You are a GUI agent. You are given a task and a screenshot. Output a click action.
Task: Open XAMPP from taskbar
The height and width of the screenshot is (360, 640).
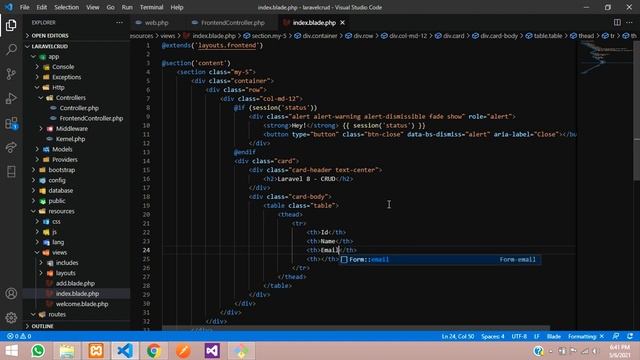coord(96,351)
